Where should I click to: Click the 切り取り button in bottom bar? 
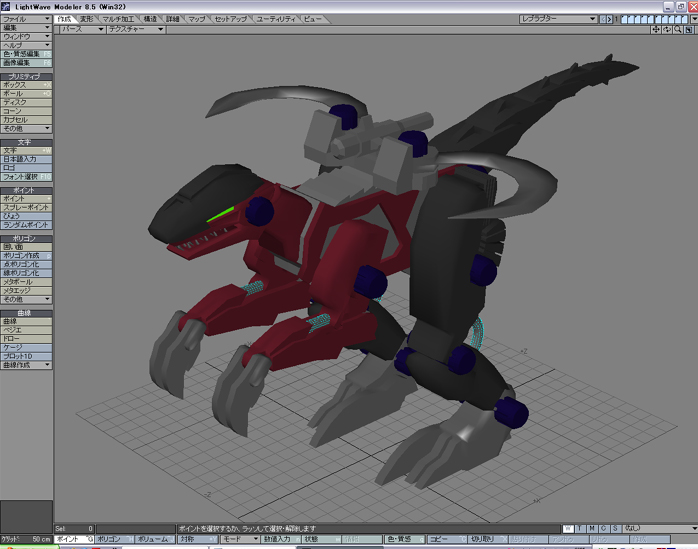487,539
